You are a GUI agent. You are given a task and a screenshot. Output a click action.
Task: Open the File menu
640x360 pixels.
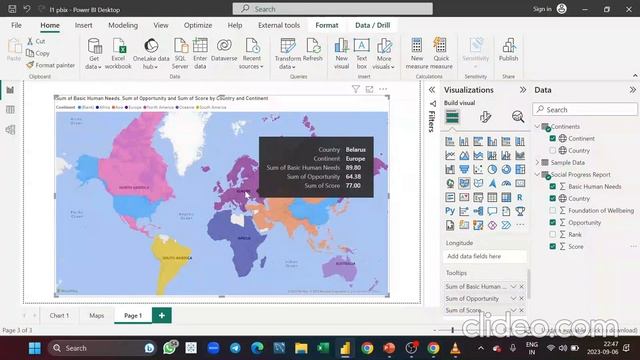click(16, 25)
